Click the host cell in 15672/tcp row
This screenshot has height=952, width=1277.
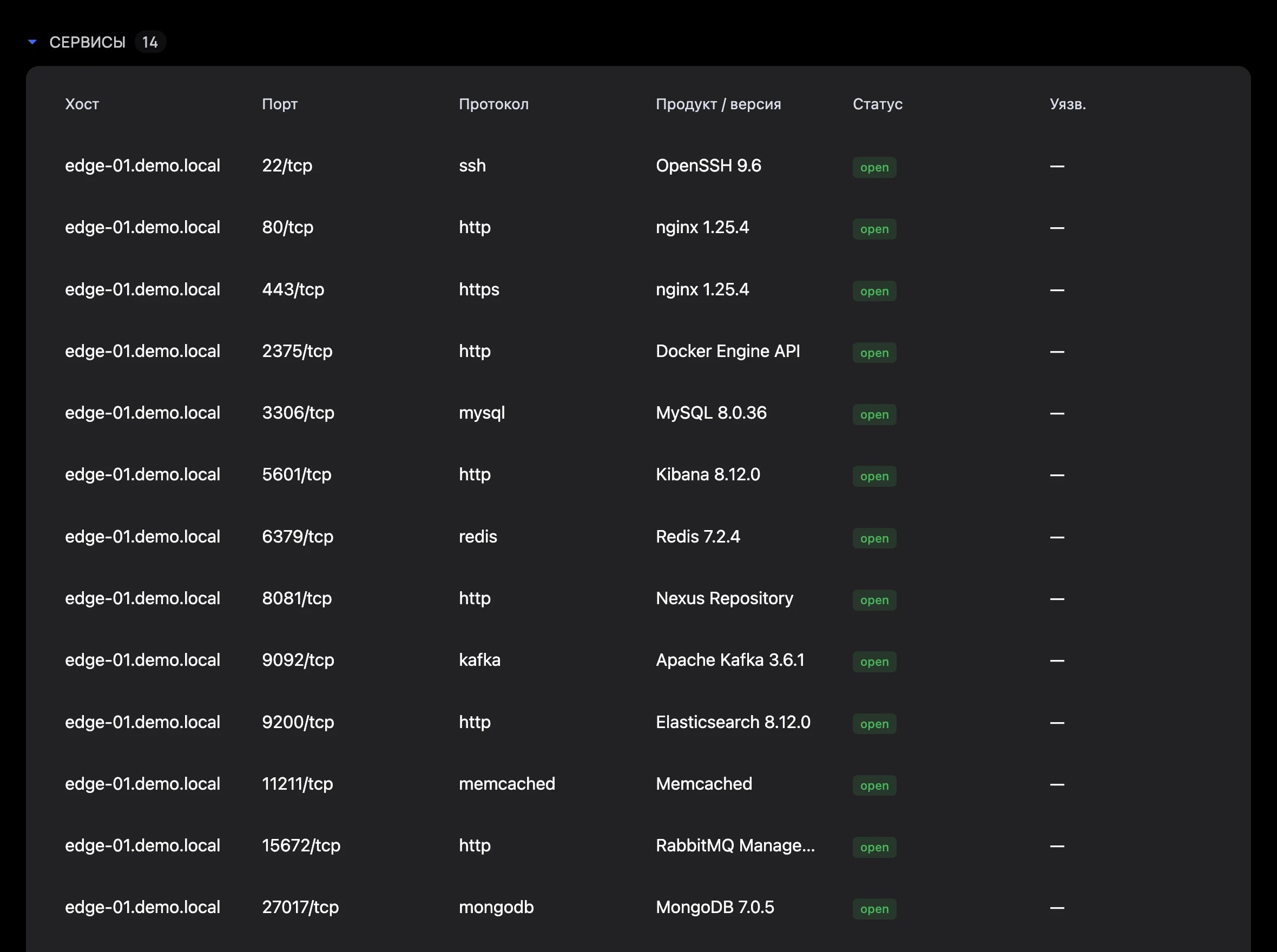[x=142, y=845]
